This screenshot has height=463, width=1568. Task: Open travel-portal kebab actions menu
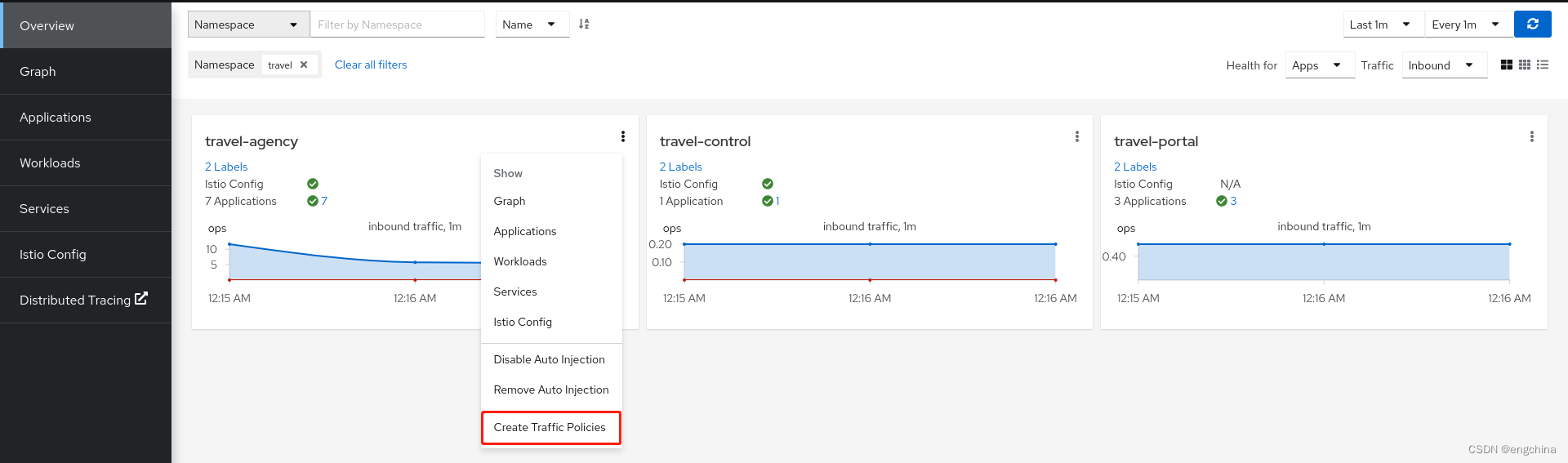(1532, 136)
